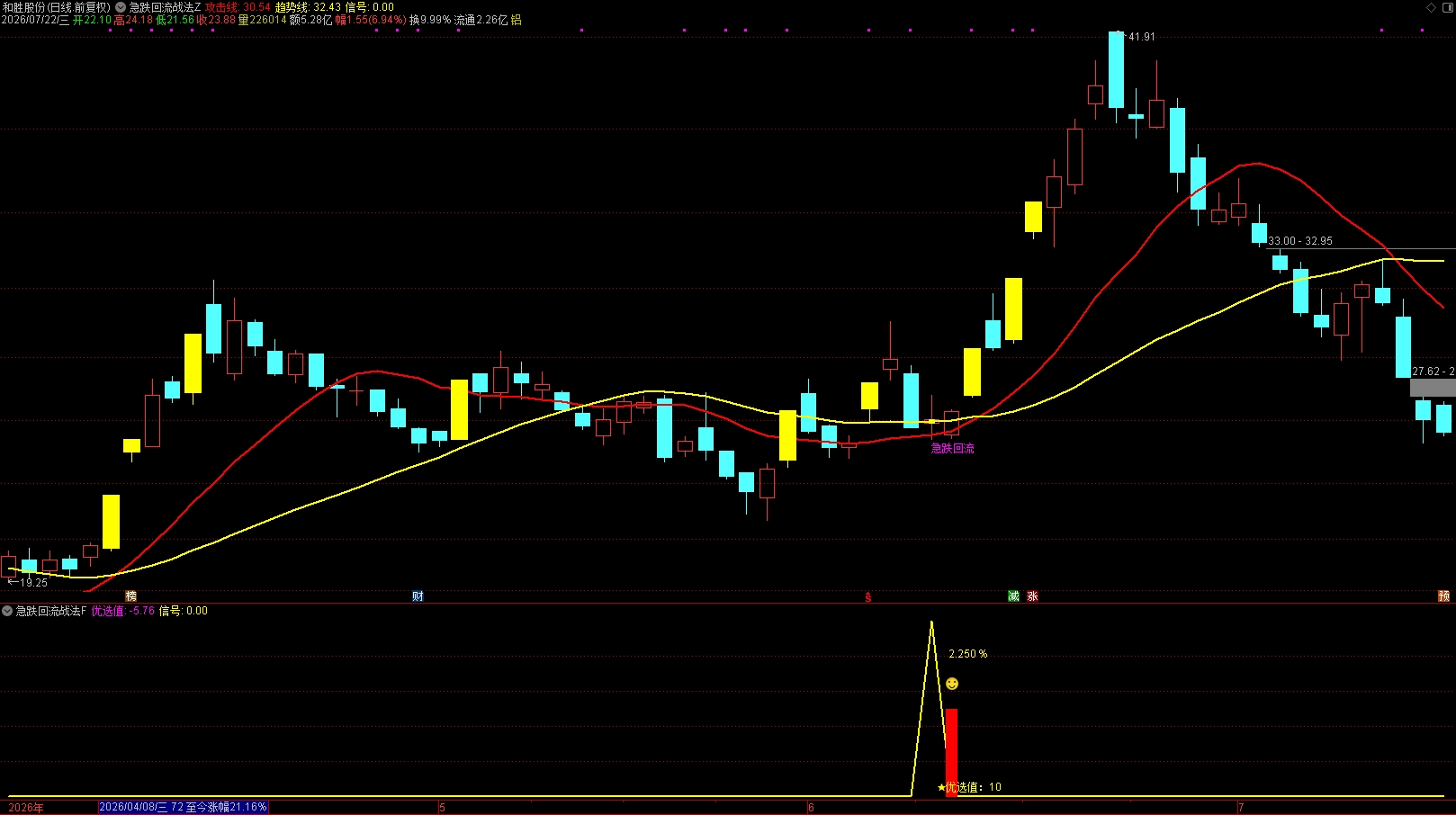Open the red § event marker
This screenshot has height=815, width=1456.
(868, 597)
